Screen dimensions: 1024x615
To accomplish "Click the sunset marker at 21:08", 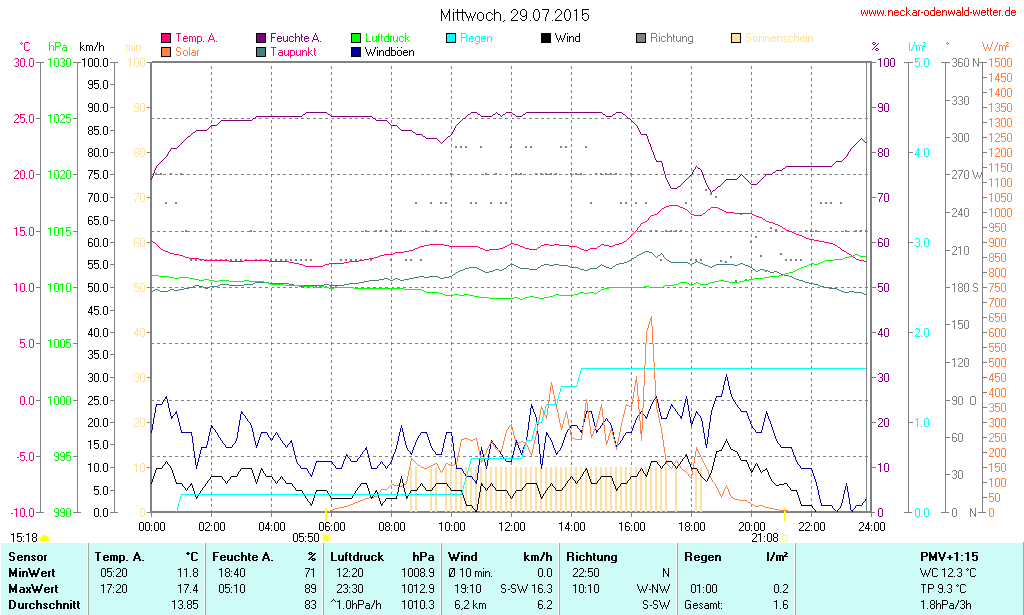I will point(785,538).
